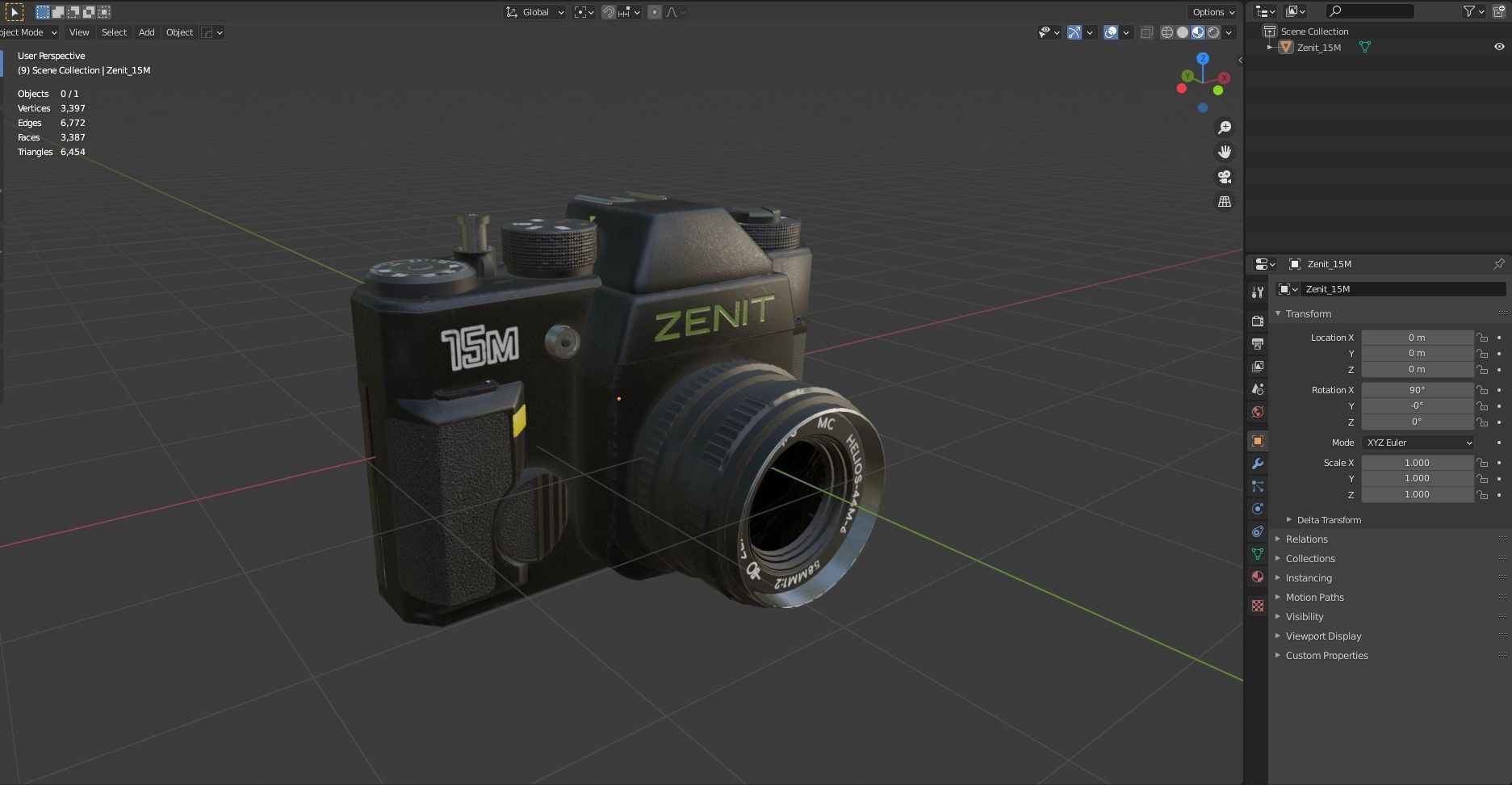
Task: Open the Select menu
Action: coord(114,32)
